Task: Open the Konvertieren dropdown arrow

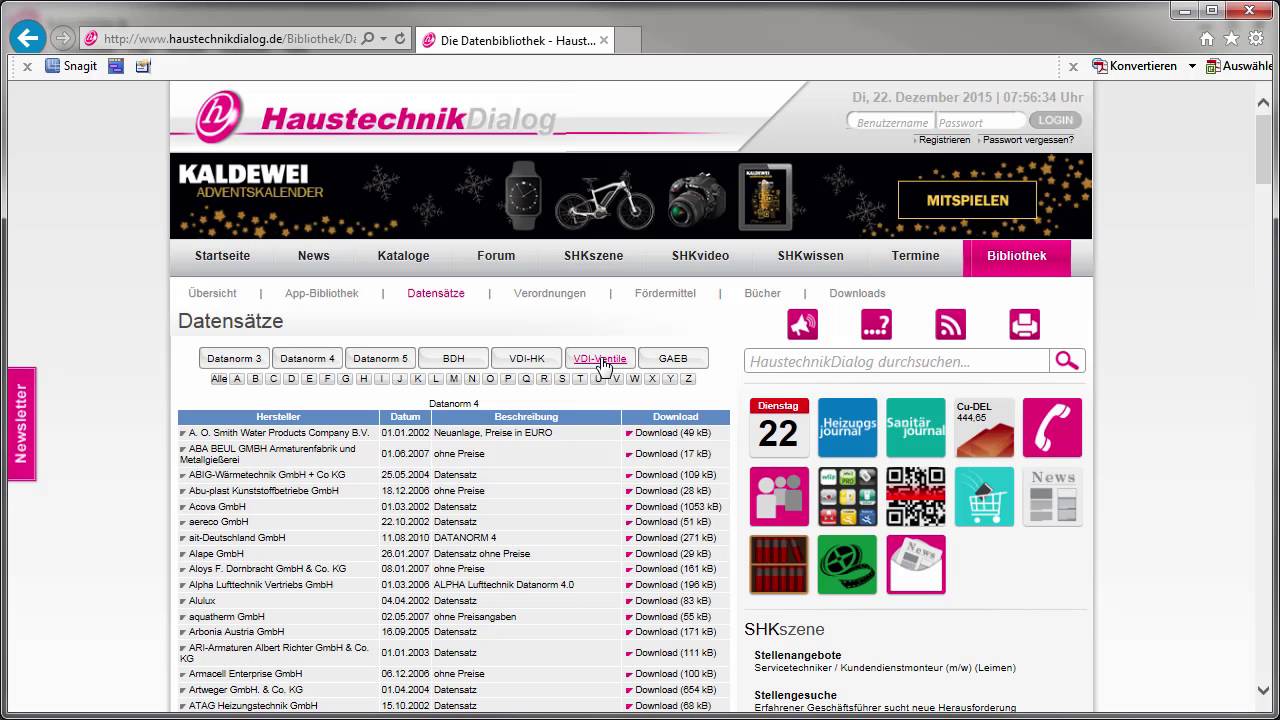Action: tap(1192, 66)
